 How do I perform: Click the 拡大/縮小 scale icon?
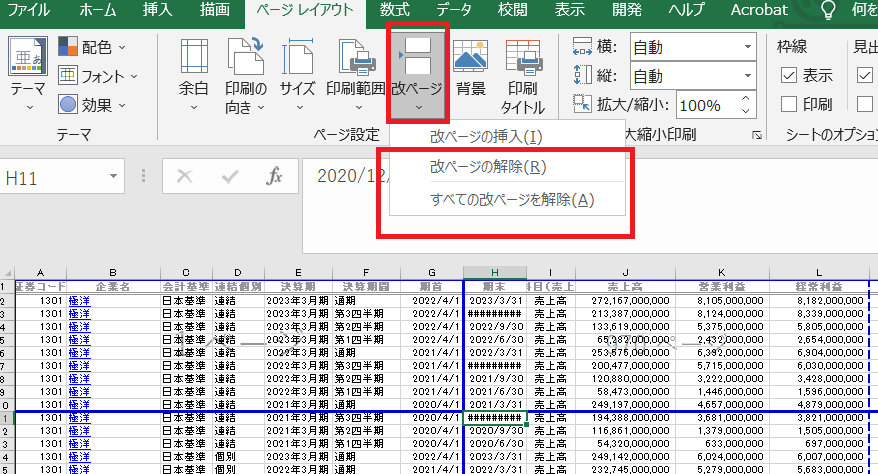[582, 104]
